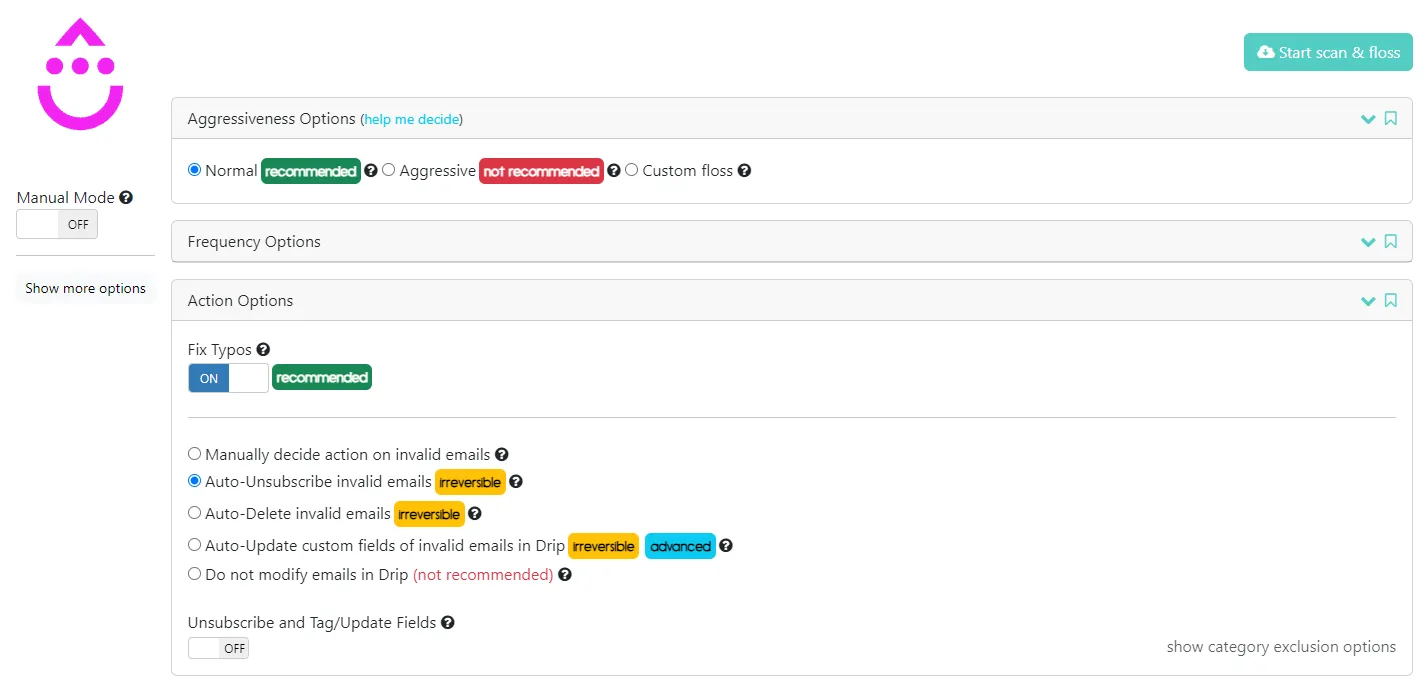Turn off the Fix Typos switch

[x=228, y=378]
